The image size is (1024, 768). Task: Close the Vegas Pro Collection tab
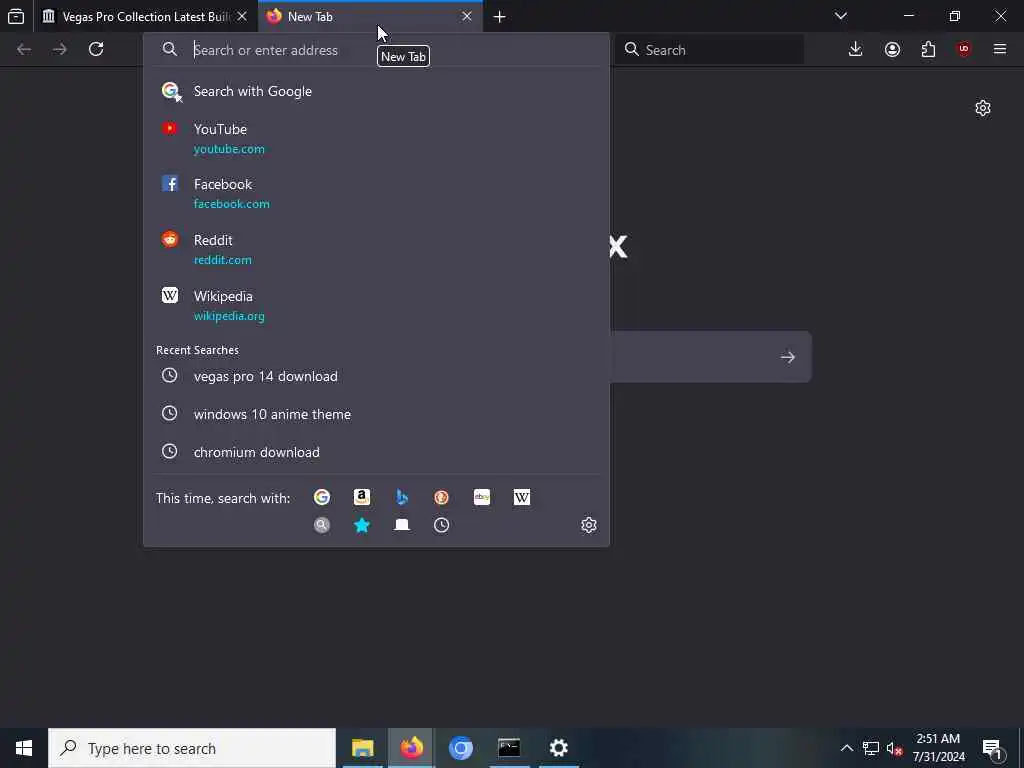click(x=242, y=16)
